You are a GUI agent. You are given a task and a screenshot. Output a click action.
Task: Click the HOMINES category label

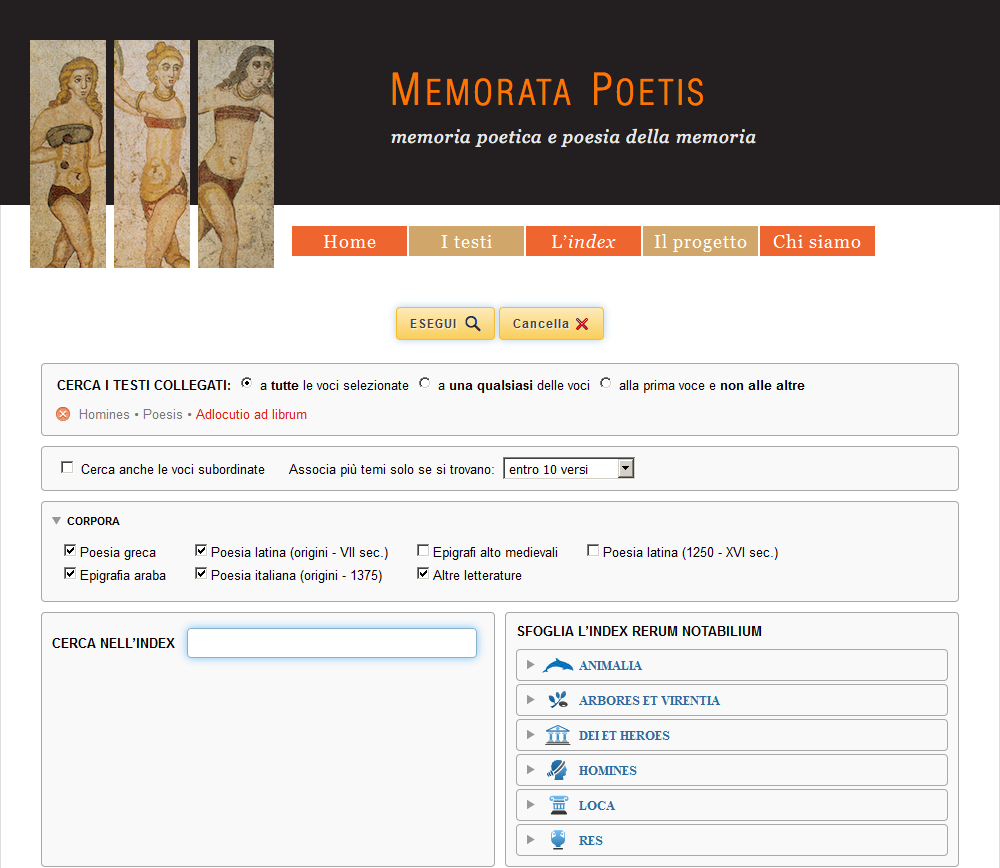607,770
